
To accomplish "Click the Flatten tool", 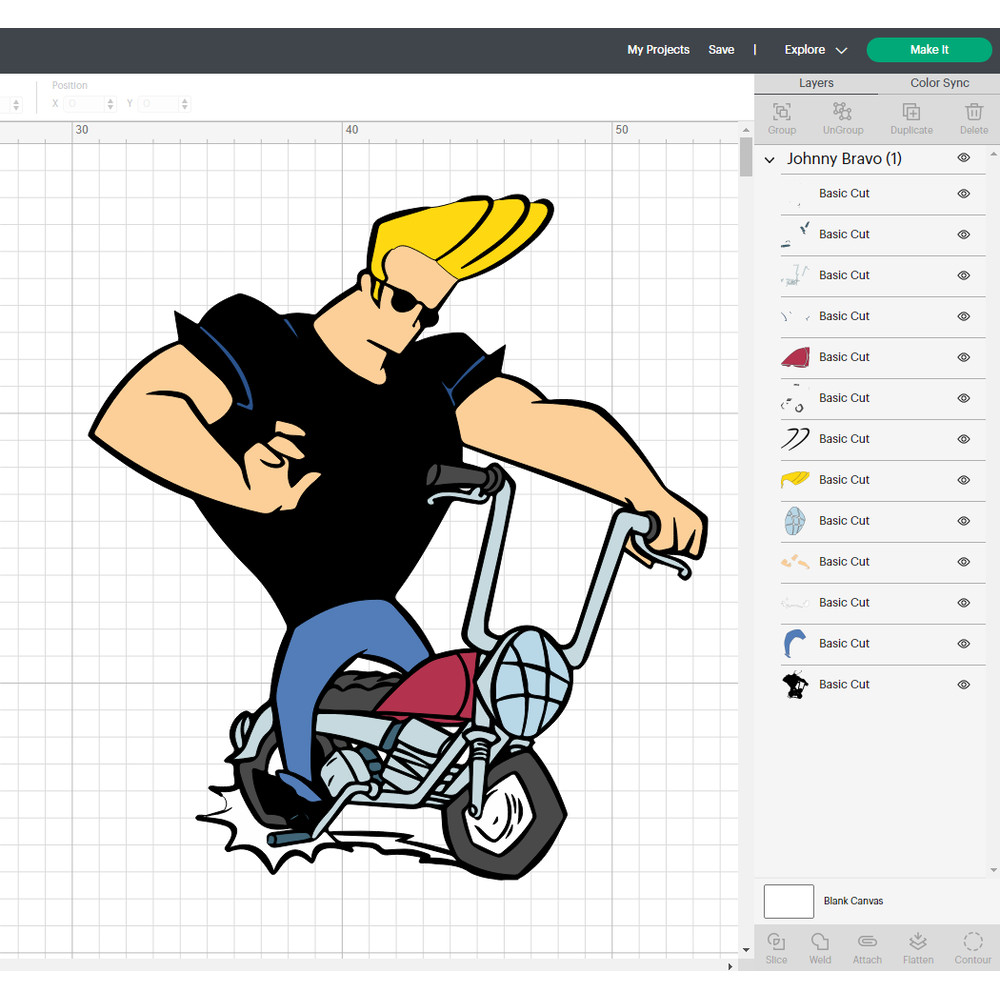I will 918,948.
